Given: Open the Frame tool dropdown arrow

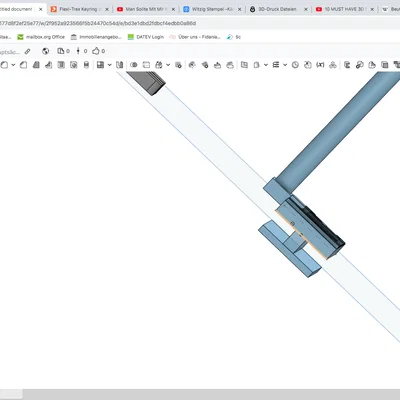Looking at the screenshot, I should tap(285, 65).
